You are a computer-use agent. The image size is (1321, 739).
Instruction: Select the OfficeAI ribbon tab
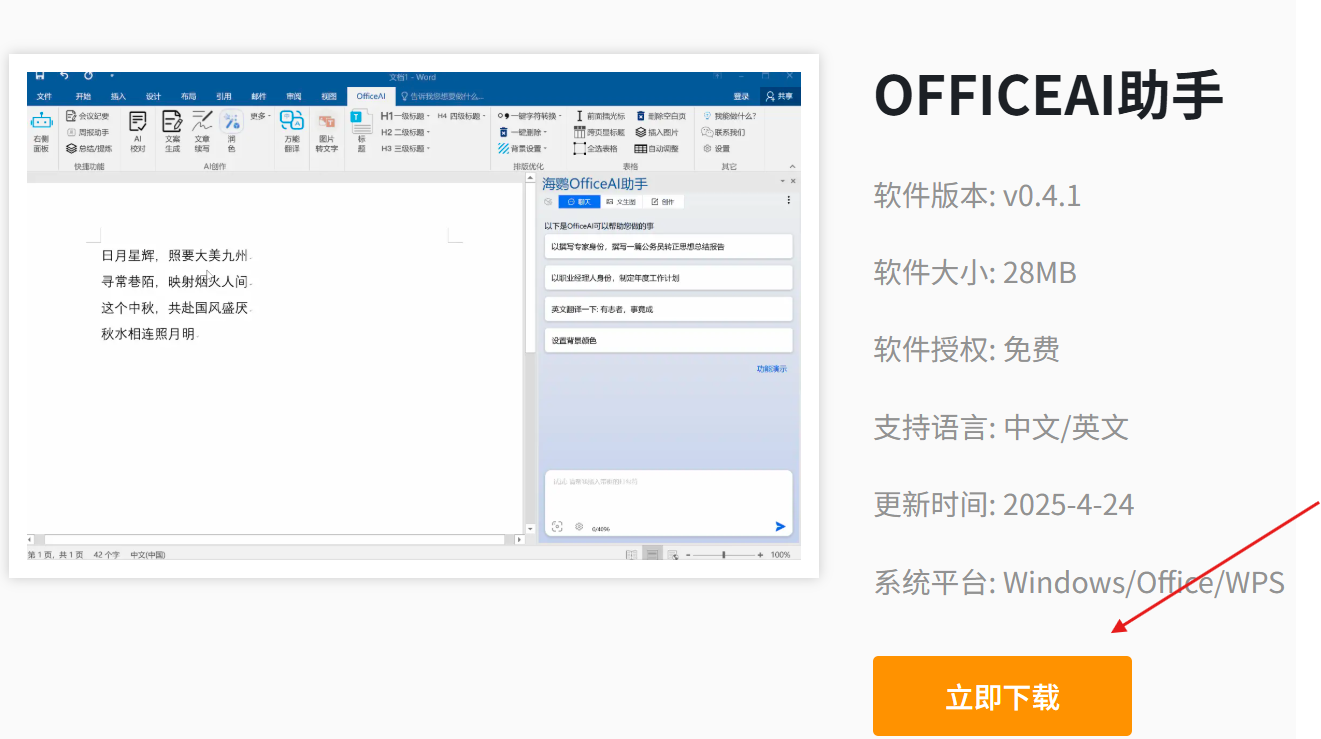coord(371,96)
